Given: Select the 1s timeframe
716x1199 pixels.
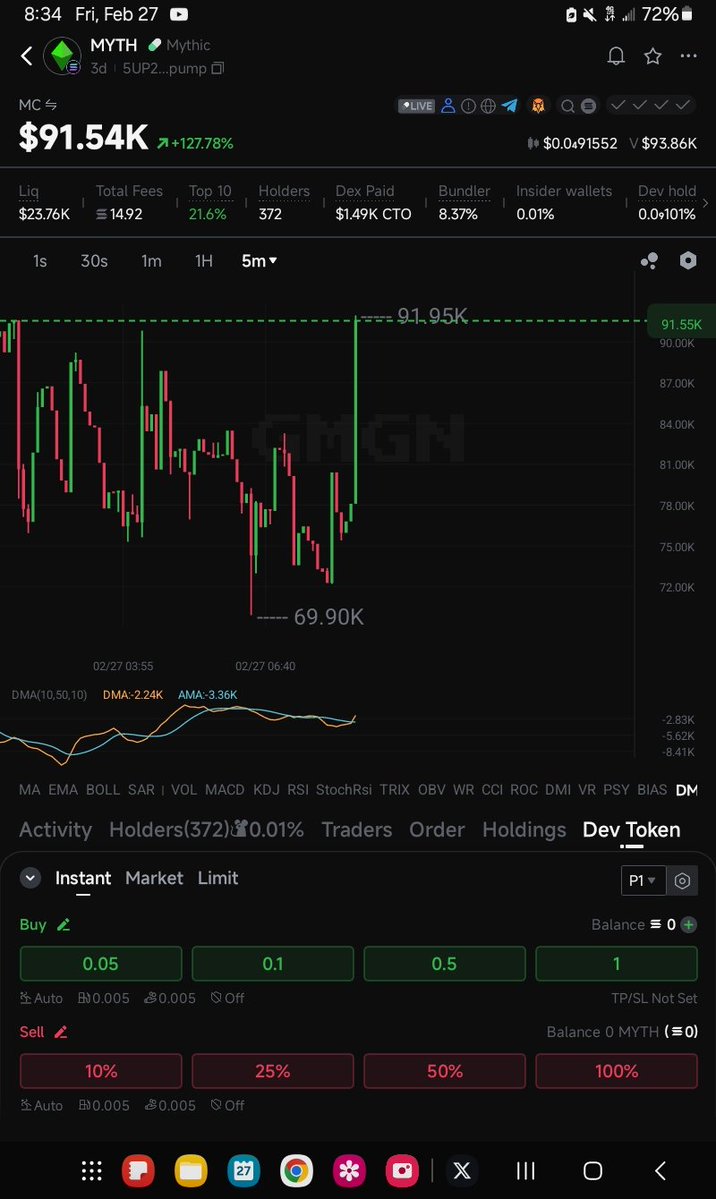Looking at the screenshot, I should [x=40, y=262].
